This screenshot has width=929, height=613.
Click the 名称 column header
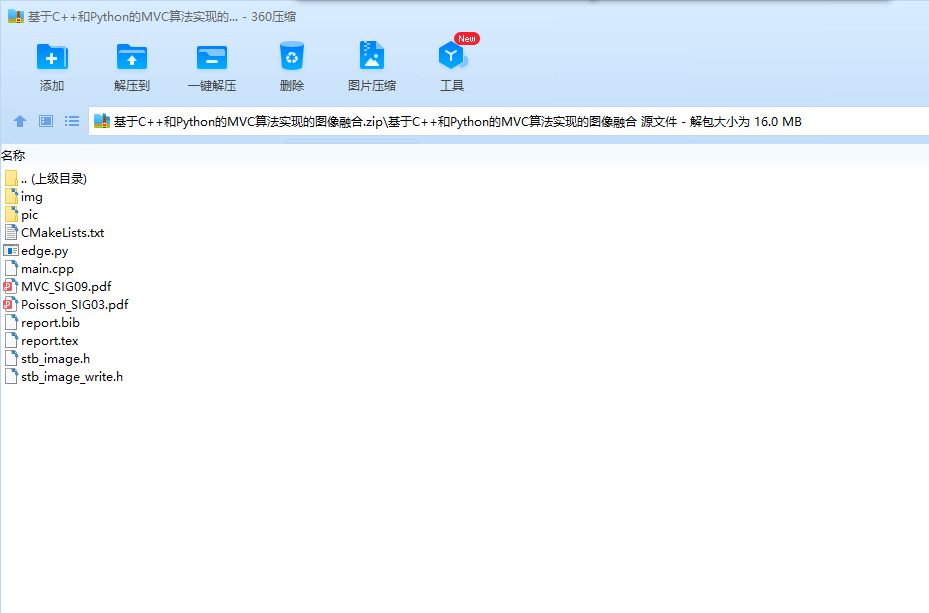click(13, 156)
